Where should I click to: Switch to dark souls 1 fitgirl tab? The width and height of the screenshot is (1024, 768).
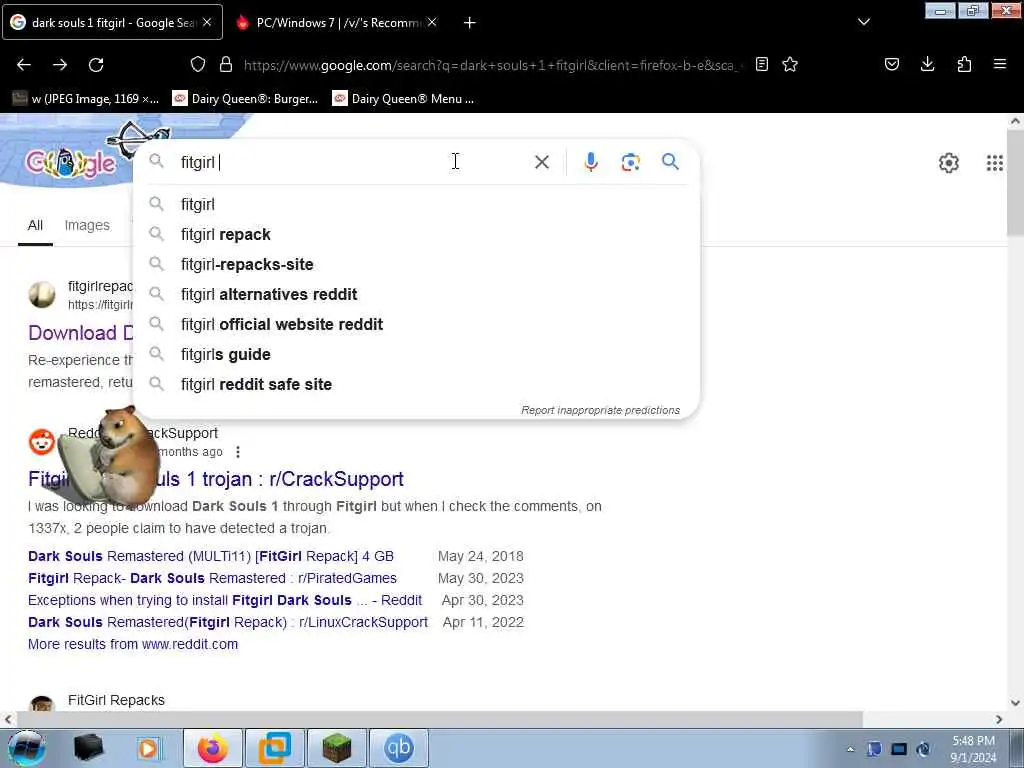(x=112, y=22)
